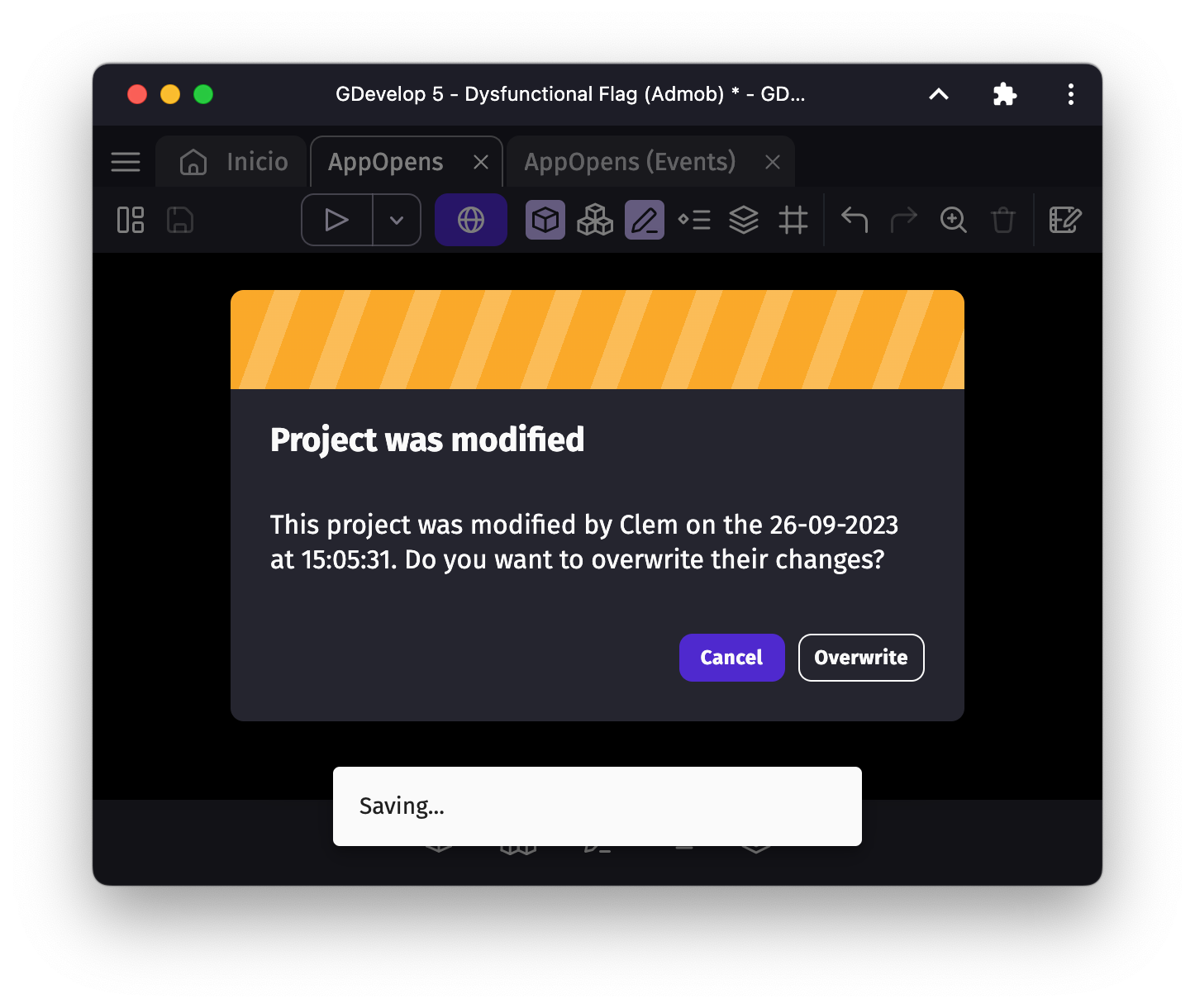The image size is (1195, 1008).
Task: Open the layers panel
Action: click(x=744, y=221)
